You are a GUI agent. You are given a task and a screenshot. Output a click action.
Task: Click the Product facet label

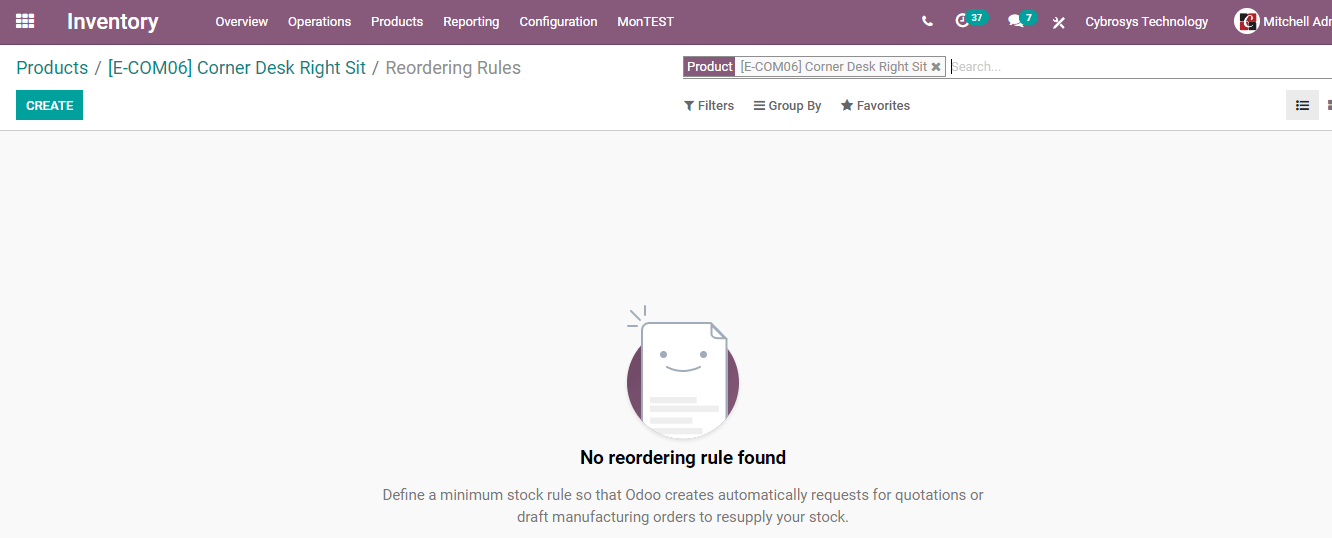tap(710, 66)
